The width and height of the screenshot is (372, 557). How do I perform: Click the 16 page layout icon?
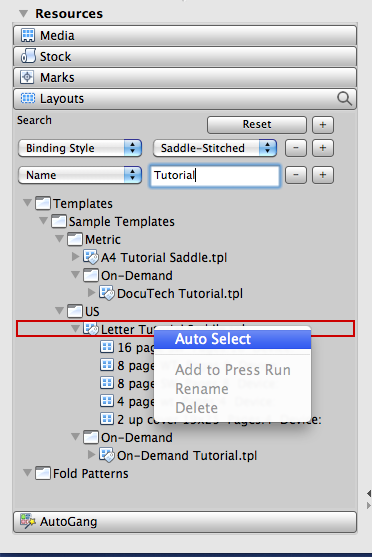click(x=107, y=347)
